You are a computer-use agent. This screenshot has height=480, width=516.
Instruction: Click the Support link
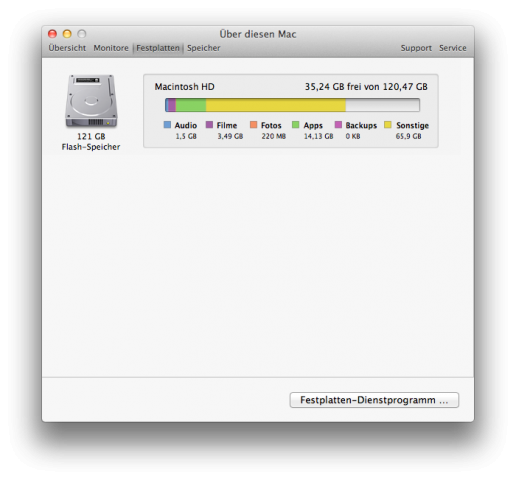click(416, 48)
